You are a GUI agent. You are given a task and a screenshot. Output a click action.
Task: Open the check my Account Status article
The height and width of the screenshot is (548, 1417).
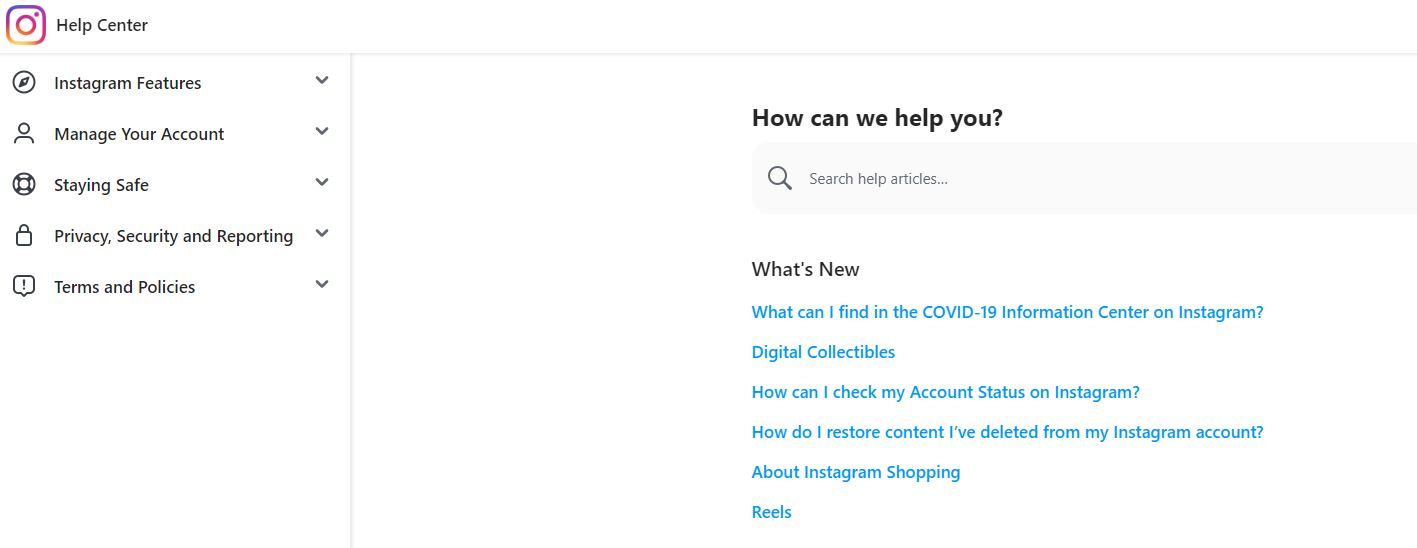946,392
